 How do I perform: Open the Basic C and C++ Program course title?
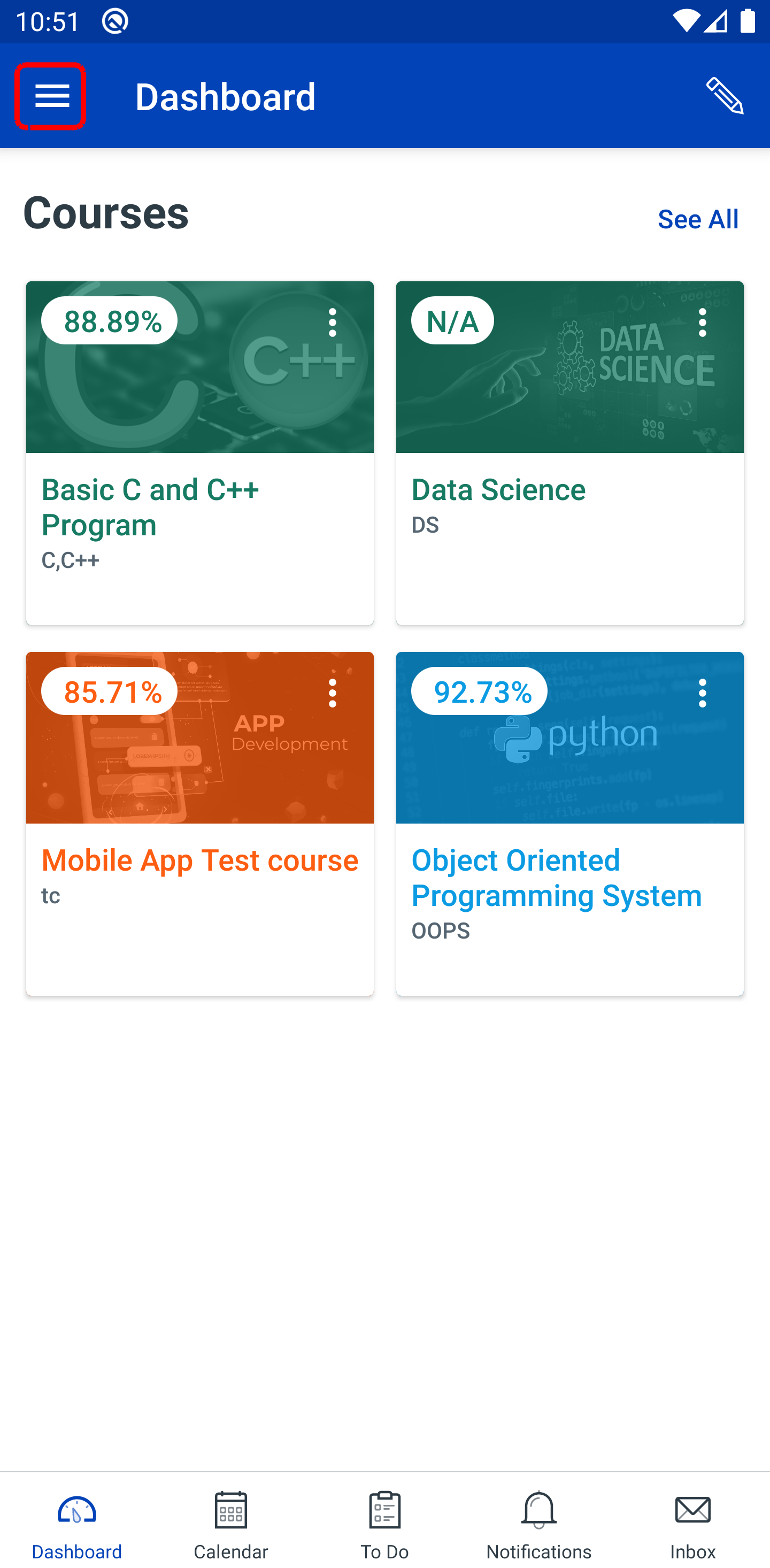tap(150, 507)
